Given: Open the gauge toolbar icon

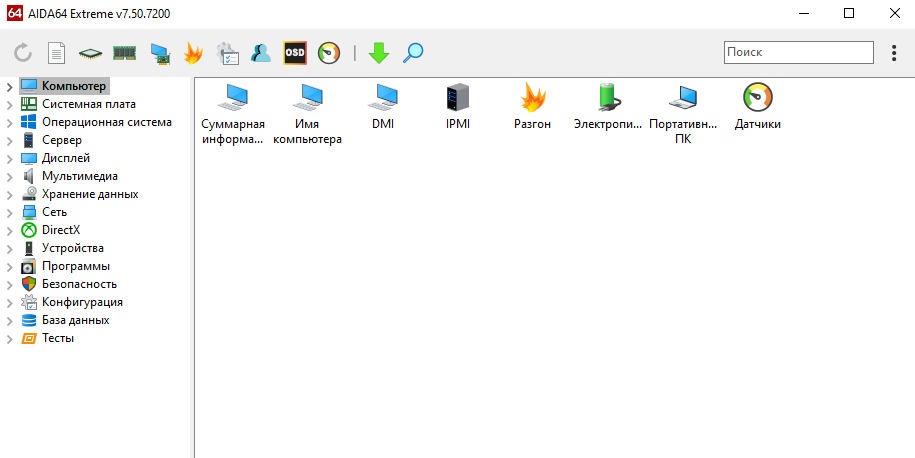Looking at the screenshot, I should 329,53.
